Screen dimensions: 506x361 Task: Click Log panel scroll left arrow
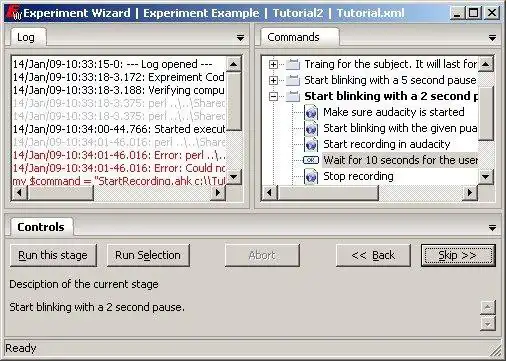19,192
